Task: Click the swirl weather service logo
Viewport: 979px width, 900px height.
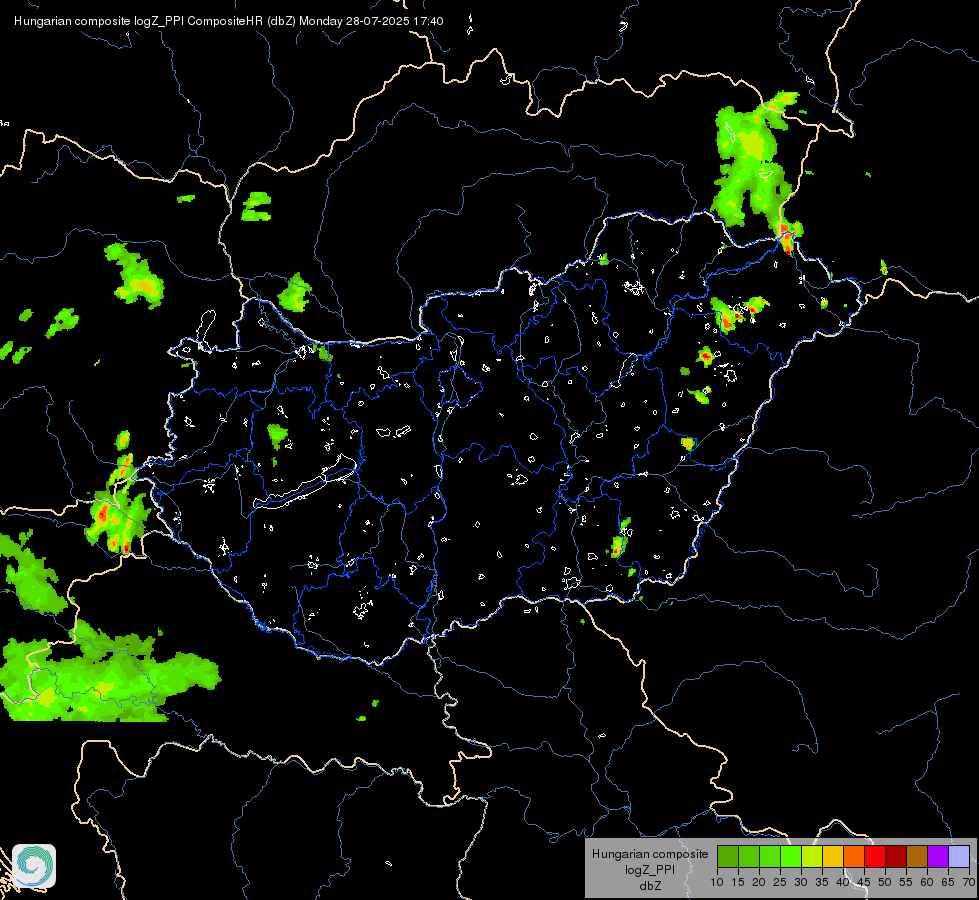Action: tap(34, 866)
